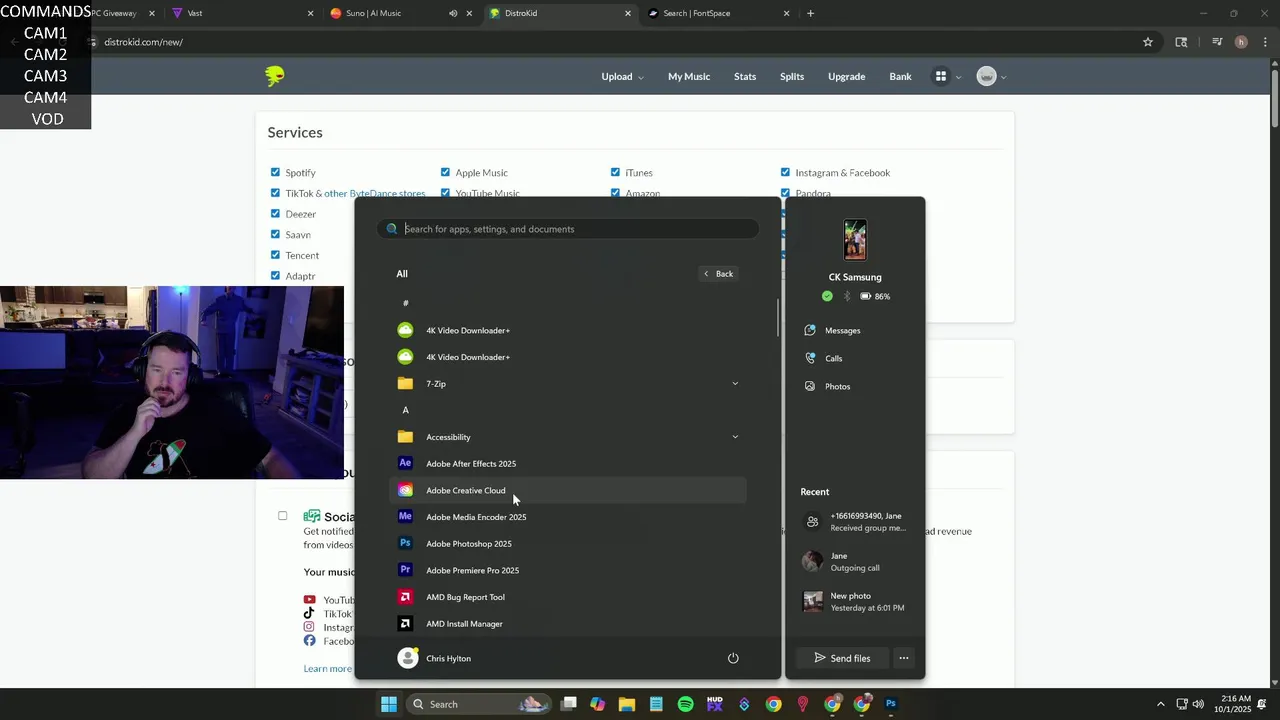The width and height of the screenshot is (1280, 720).
Task: Open more options ellipsis beside Send files
Action: point(904,658)
